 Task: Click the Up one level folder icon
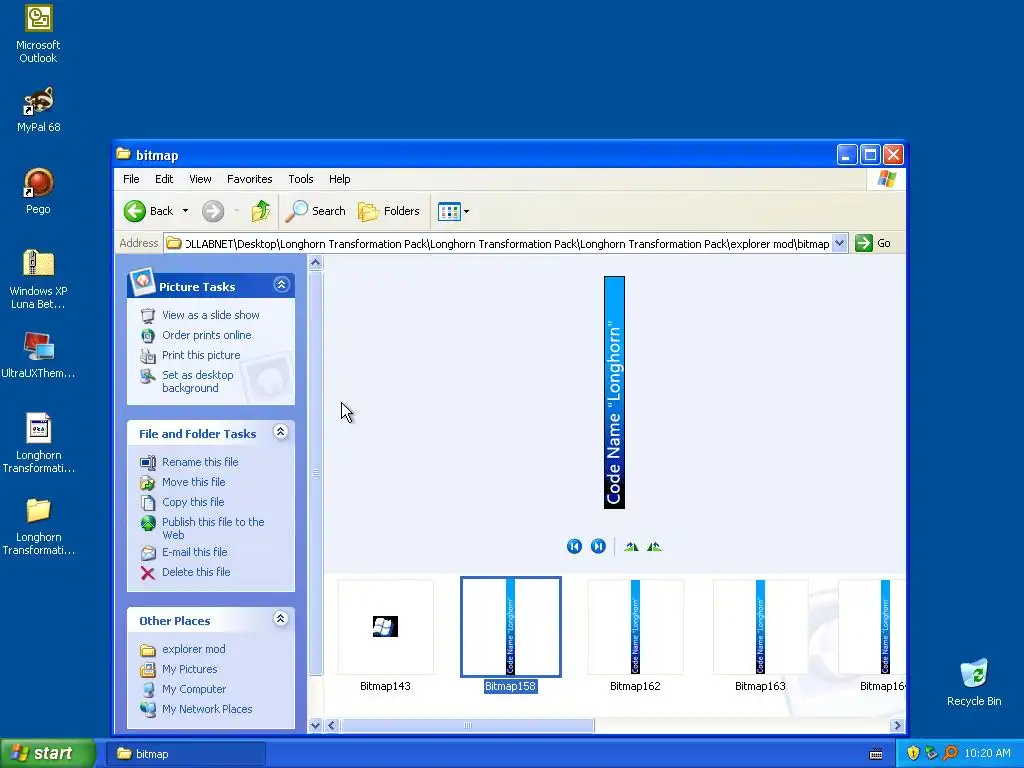(x=261, y=211)
